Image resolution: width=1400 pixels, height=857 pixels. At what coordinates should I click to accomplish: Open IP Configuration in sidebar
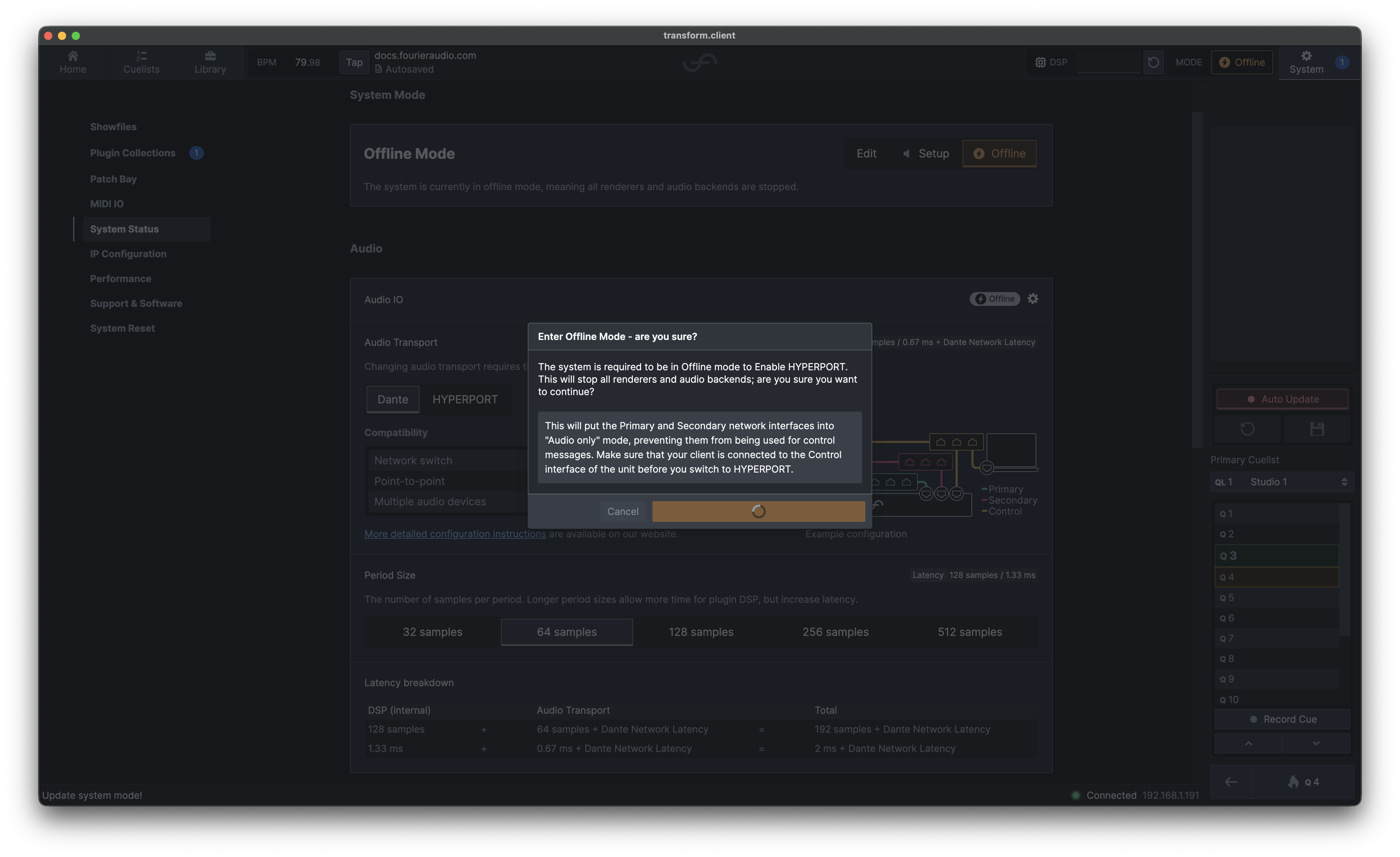[x=128, y=254]
